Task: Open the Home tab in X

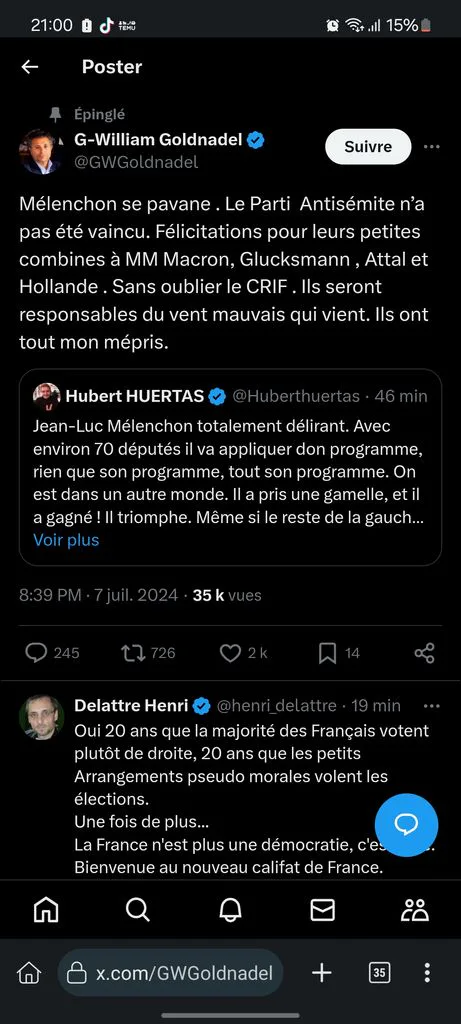Action: [46, 909]
